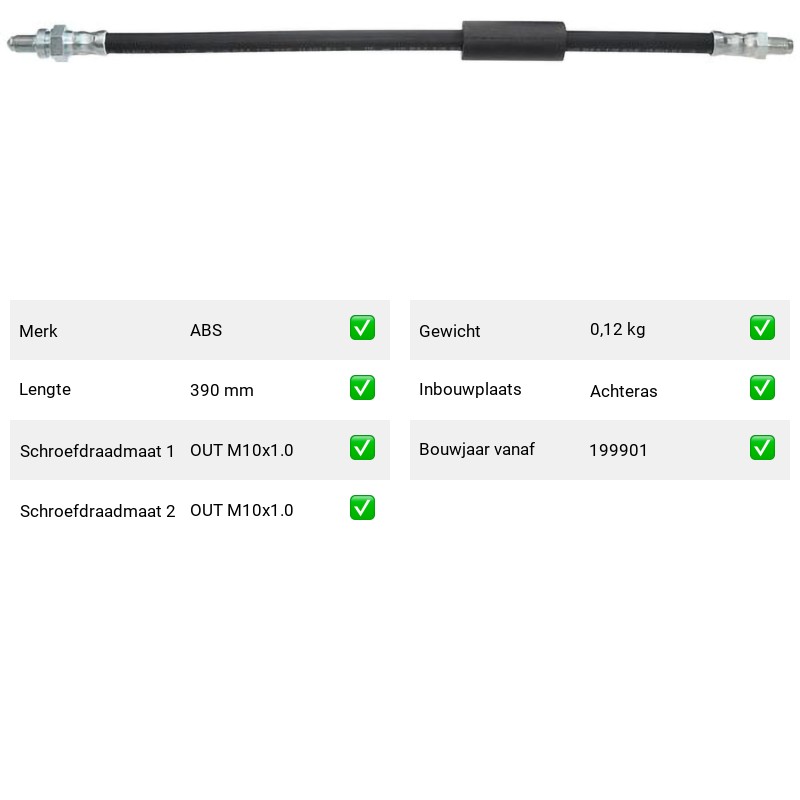
Task: Click the right threaded fitting of the hose
Action: [753, 44]
